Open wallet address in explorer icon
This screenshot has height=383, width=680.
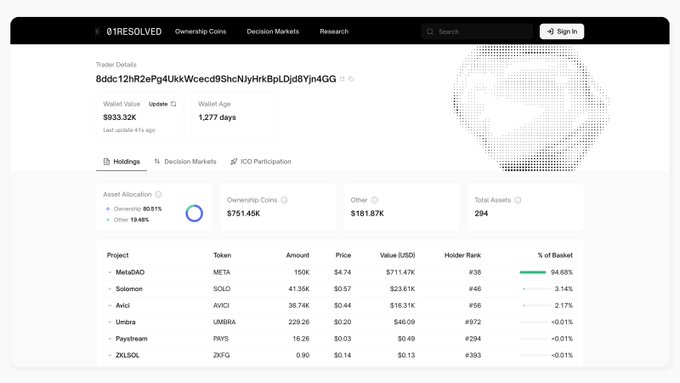coord(342,79)
